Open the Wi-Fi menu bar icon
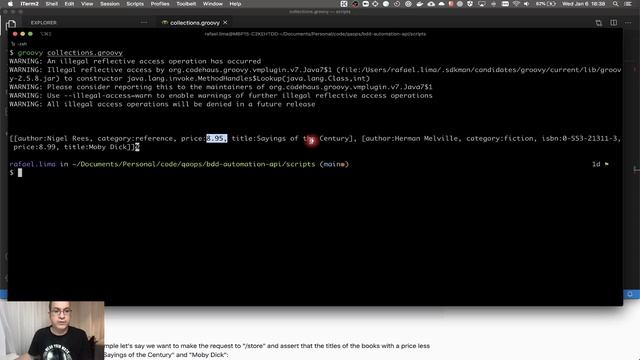The height and width of the screenshot is (360, 640). click(x=516, y=4)
